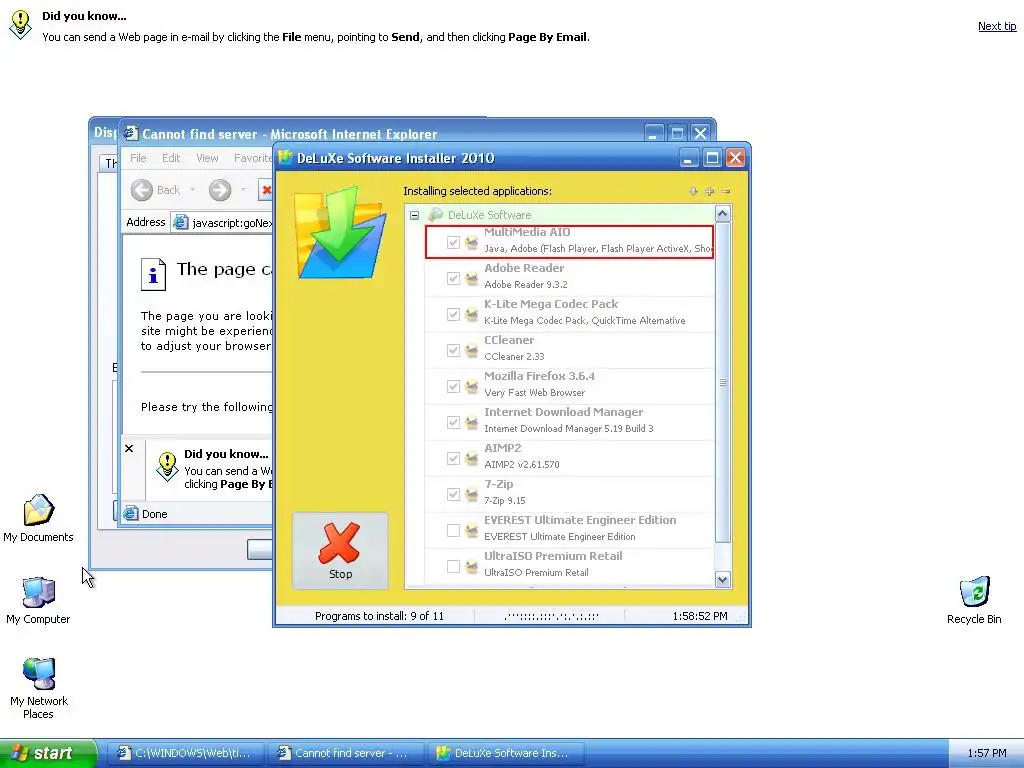Click the 'Done' status text in Internet Explorer

pyautogui.click(x=155, y=514)
